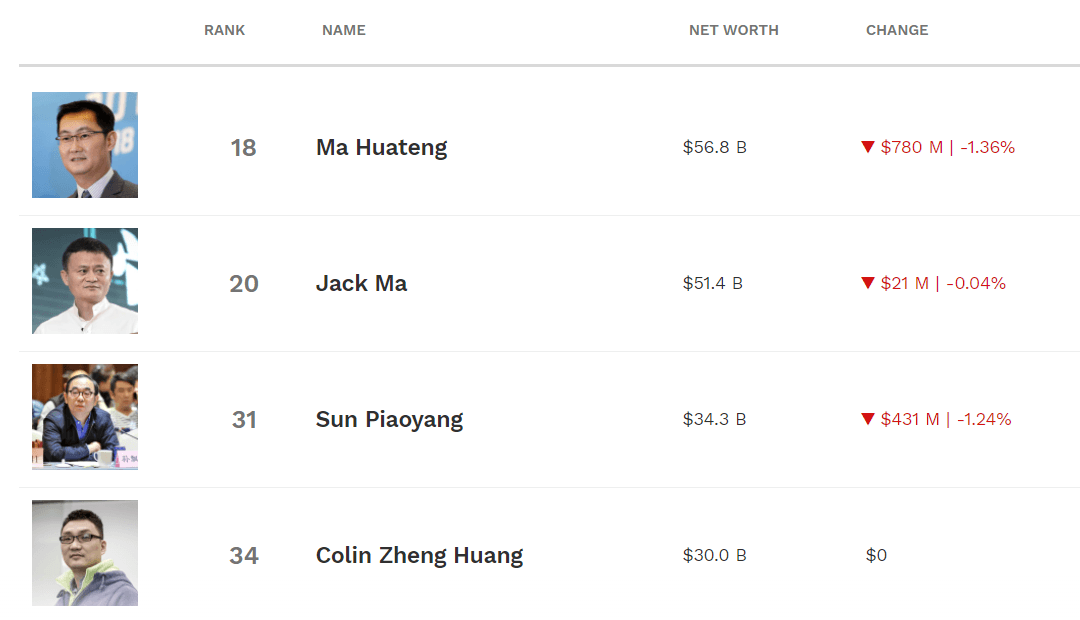Click rank number 20
Screen dimensions: 1080x620
(244, 284)
